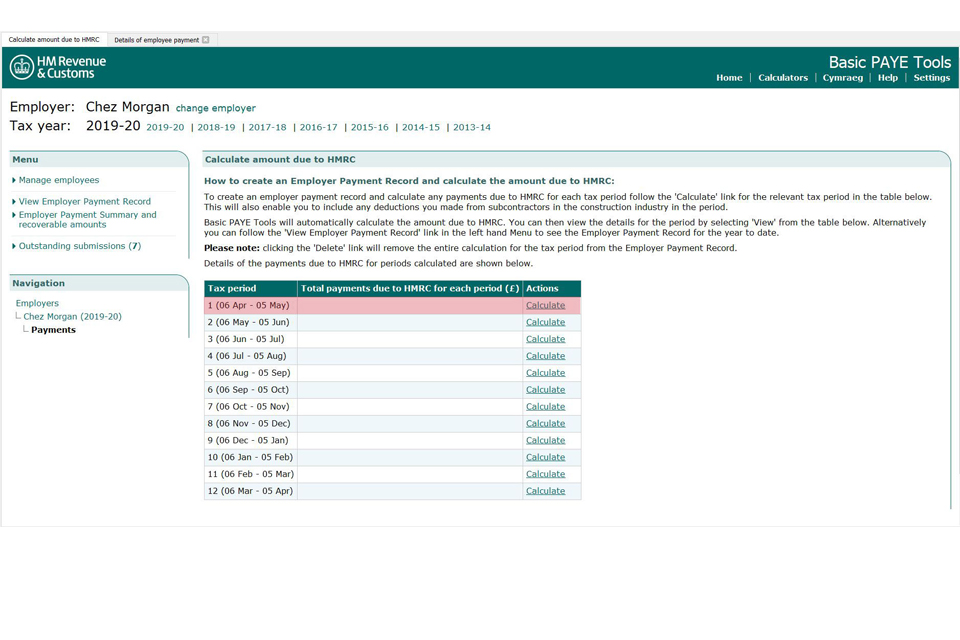Calculate period 11 (06 Feb - 05 Mar)
The height and width of the screenshot is (640, 960).
pos(546,474)
